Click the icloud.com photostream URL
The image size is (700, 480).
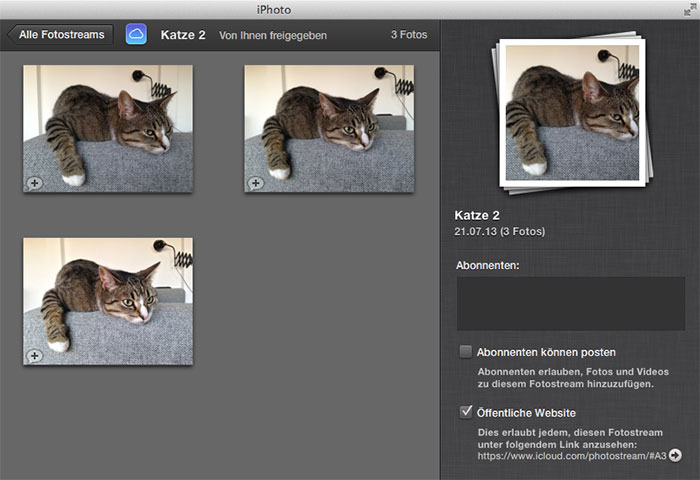572,456
